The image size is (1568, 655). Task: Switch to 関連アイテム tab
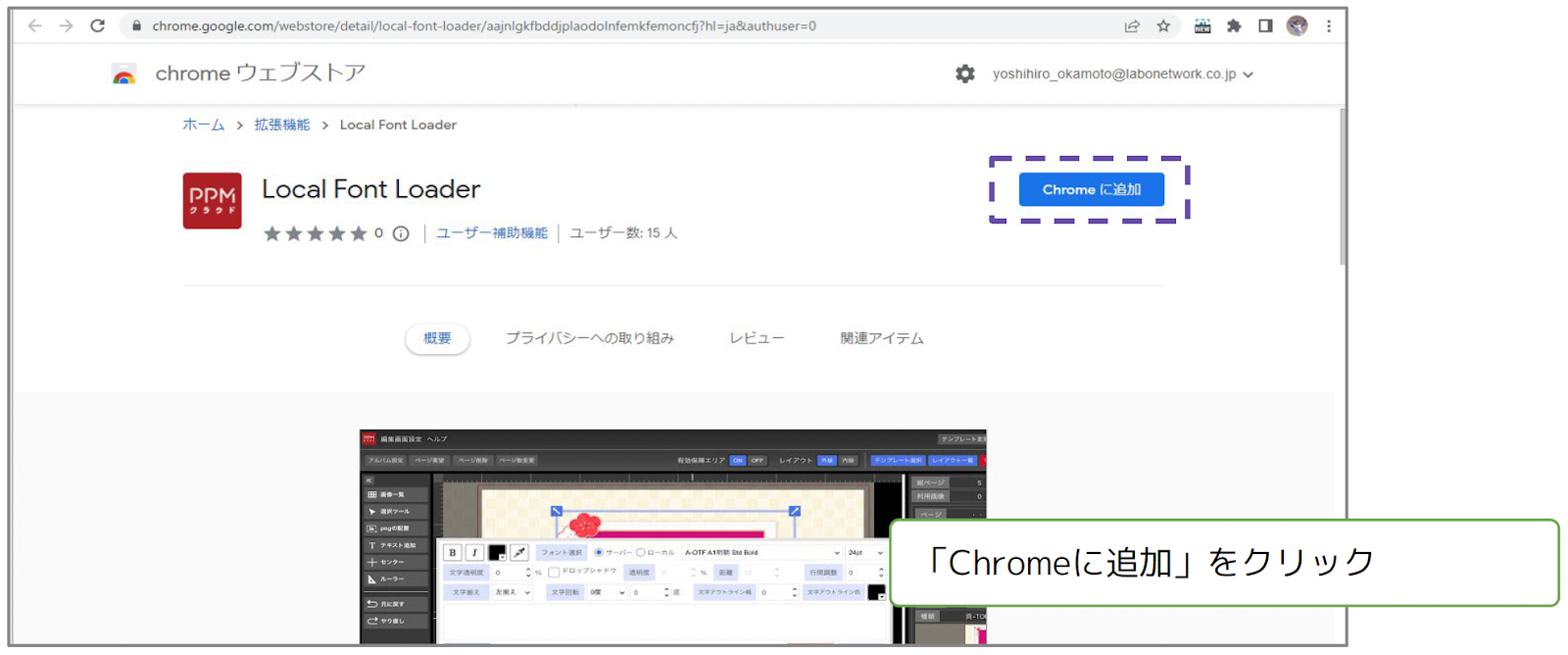pos(882,338)
